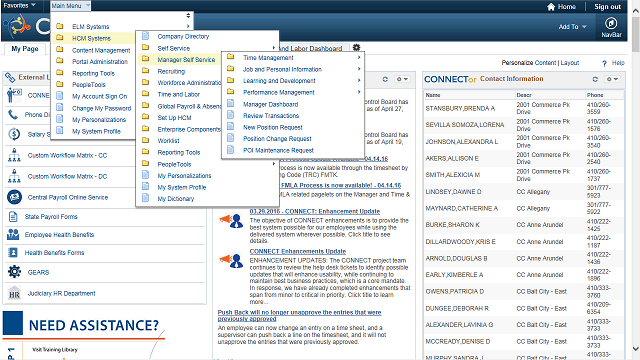This screenshot has width=640, height=360.
Task: Open center pagelet settings dropdown
Action: click(x=402, y=79)
